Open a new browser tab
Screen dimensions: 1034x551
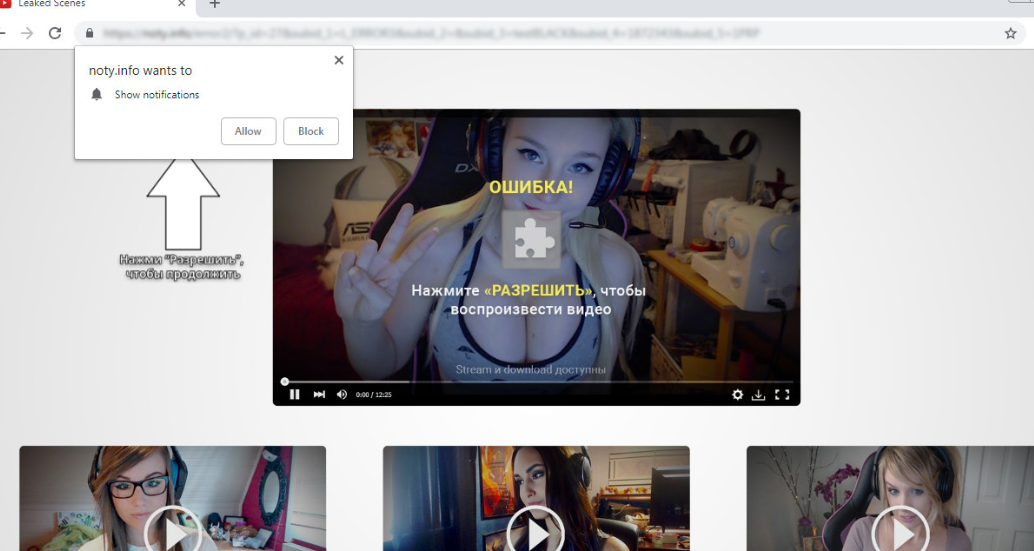(x=214, y=5)
